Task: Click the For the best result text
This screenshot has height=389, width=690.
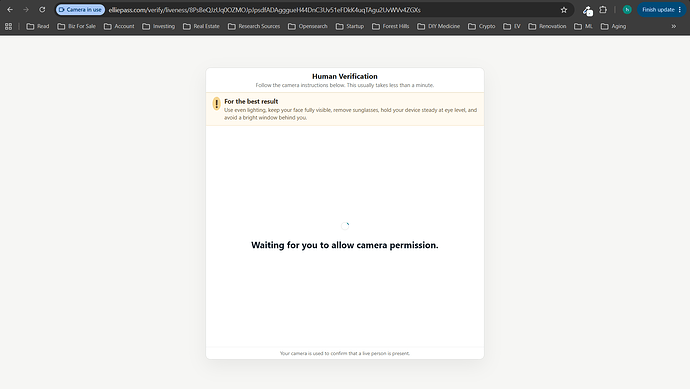Action: pyautogui.click(x=251, y=101)
